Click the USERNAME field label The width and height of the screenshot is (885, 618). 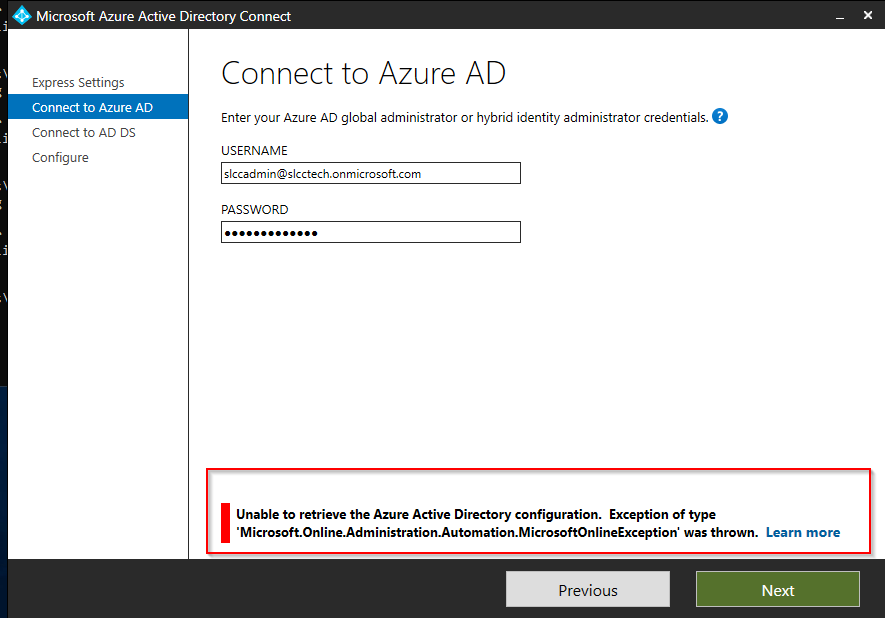(254, 151)
